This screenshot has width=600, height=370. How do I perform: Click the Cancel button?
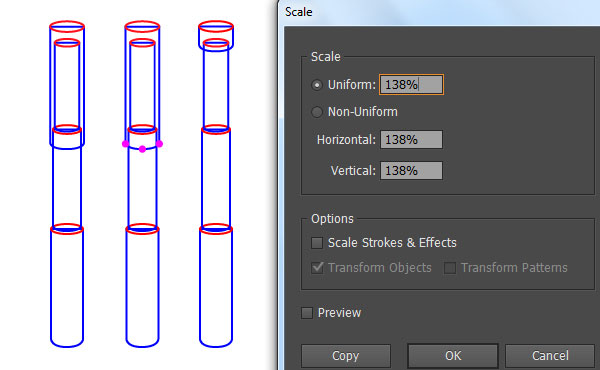point(550,355)
